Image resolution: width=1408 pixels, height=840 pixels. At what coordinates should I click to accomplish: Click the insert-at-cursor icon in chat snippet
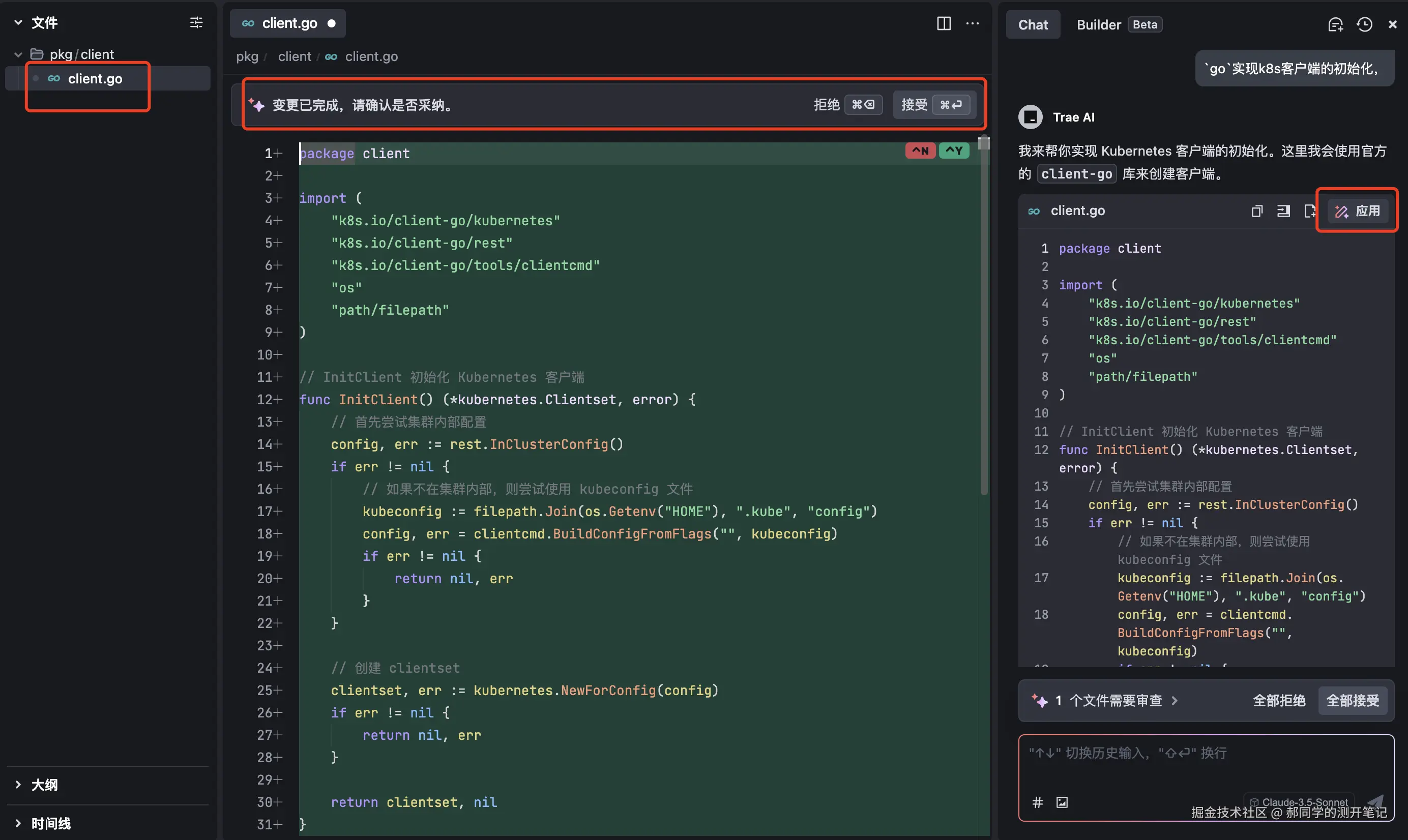pos(1283,211)
